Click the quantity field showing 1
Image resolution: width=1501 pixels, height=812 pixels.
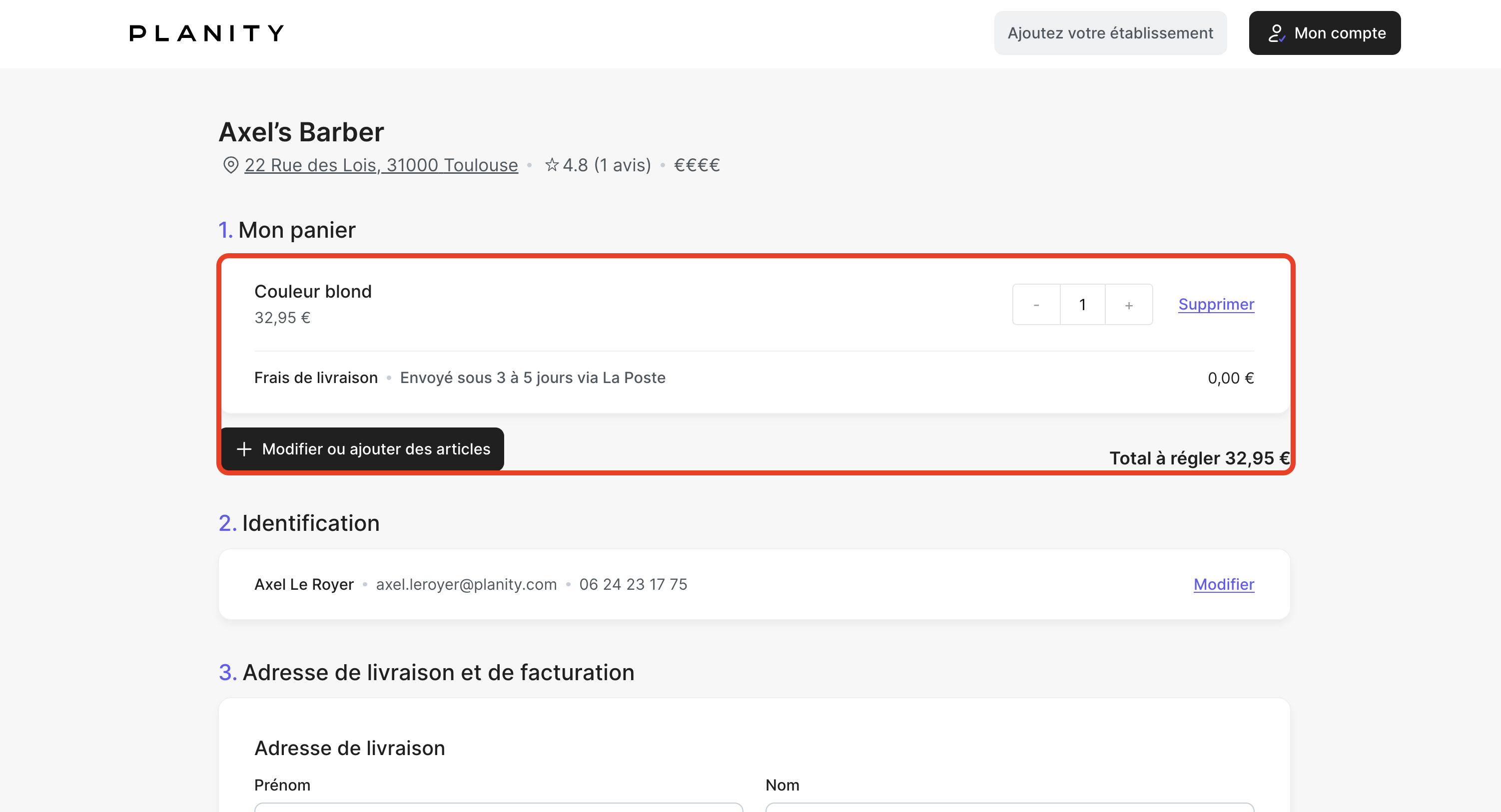pyautogui.click(x=1082, y=305)
